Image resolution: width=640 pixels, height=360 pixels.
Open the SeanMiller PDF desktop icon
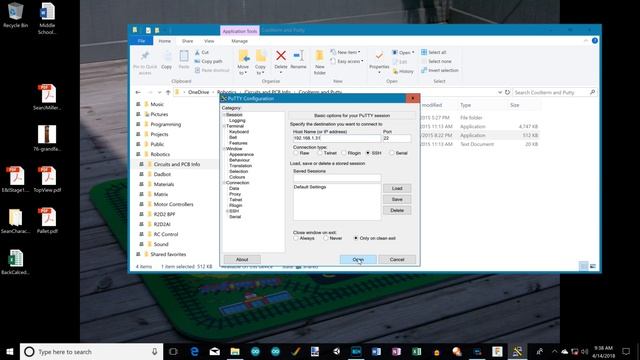click(x=47, y=97)
